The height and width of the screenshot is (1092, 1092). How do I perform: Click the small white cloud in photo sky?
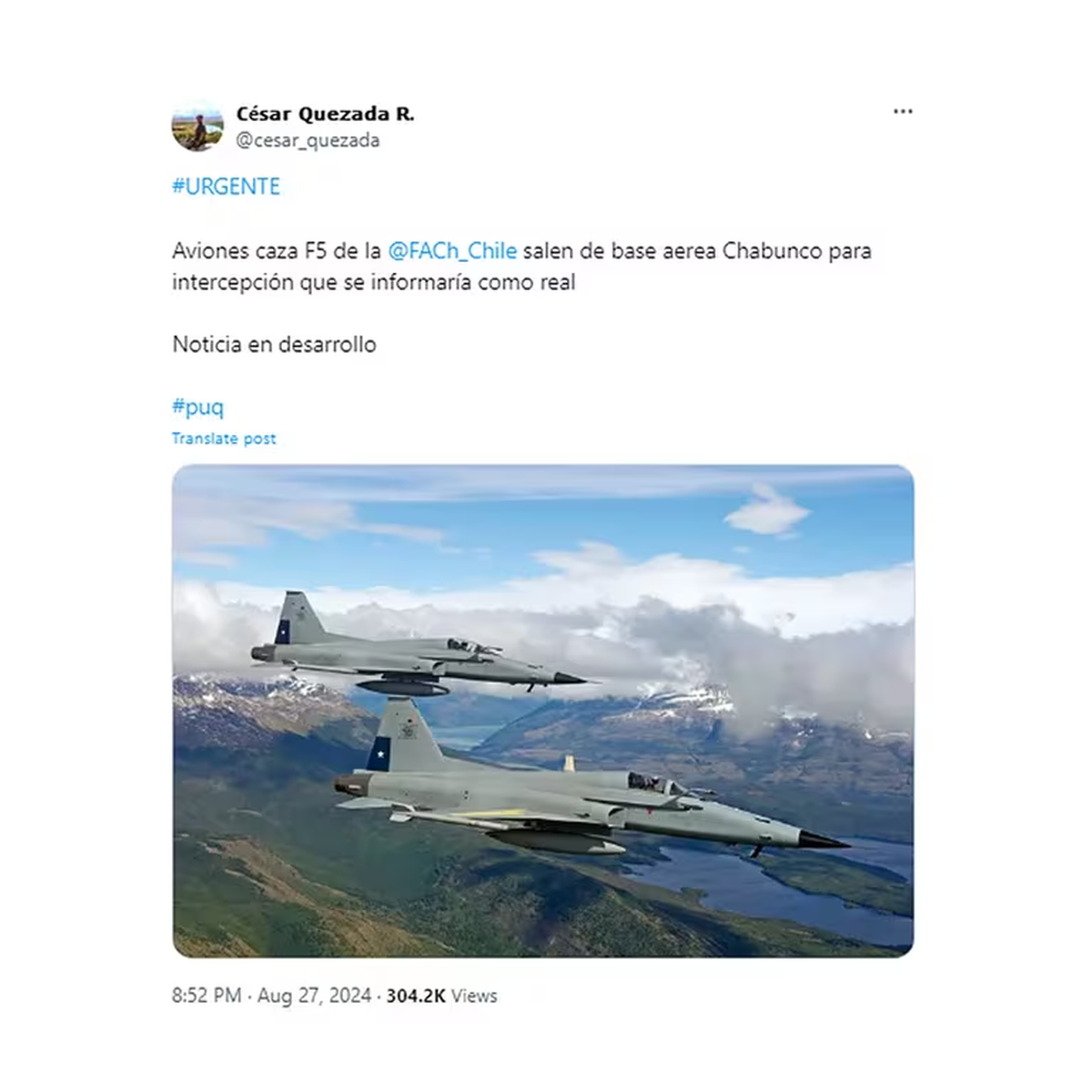pos(766,511)
